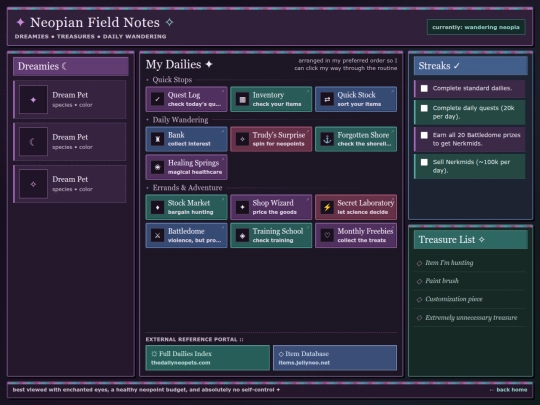Click the Battledome crossed swords icon
Viewport: 540px width, 405px height.
point(157,236)
